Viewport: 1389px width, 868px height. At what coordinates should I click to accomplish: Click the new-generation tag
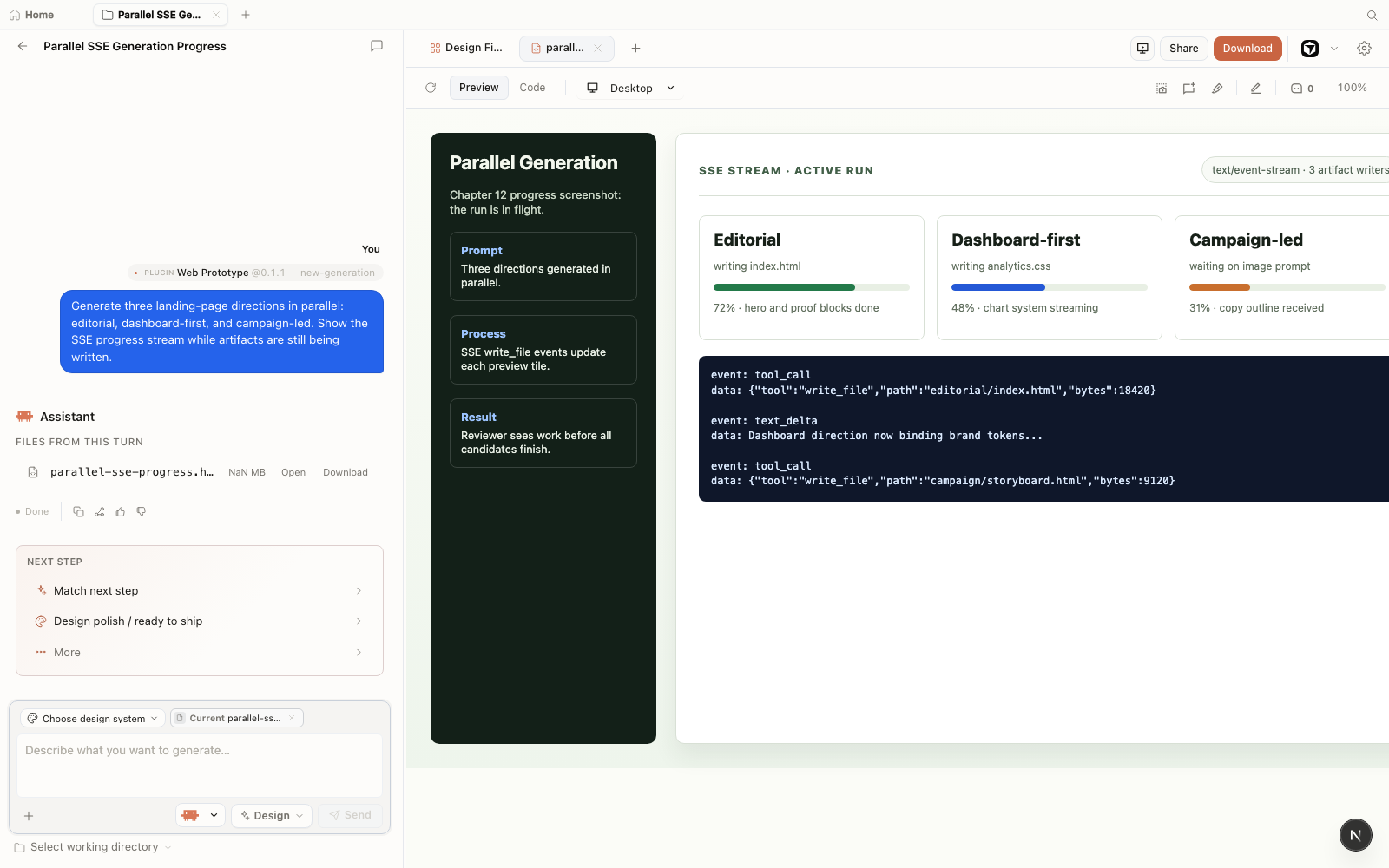[338, 273]
